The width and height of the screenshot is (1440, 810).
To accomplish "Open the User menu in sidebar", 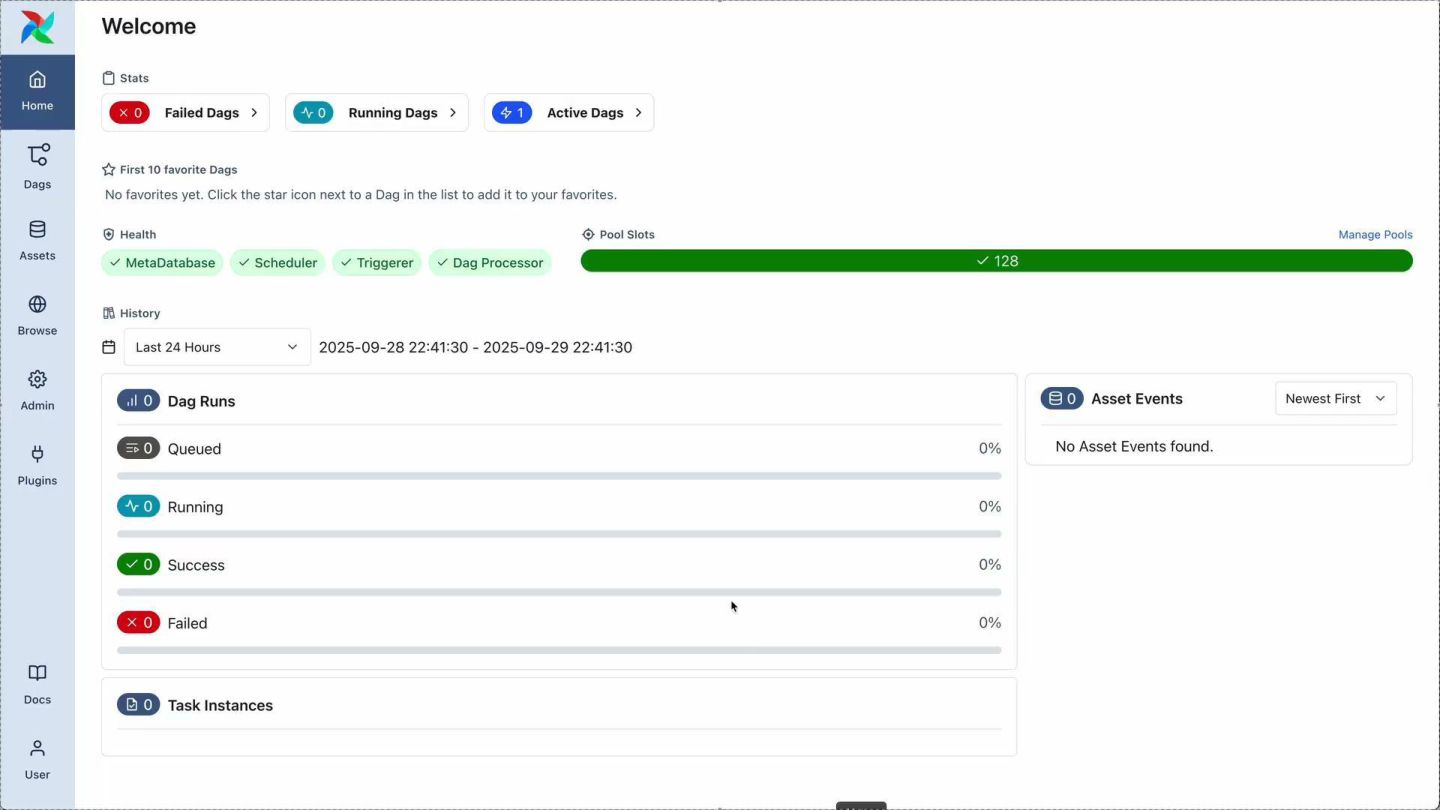I will pyautogui.click(x=37, y=760).
